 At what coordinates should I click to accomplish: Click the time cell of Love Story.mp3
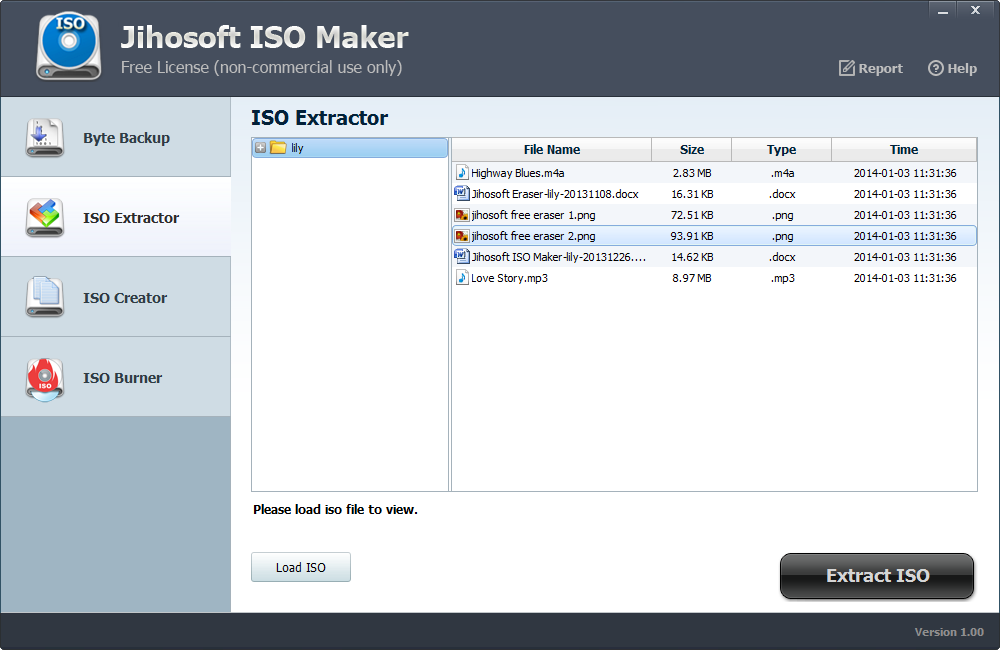coord(905,278)
